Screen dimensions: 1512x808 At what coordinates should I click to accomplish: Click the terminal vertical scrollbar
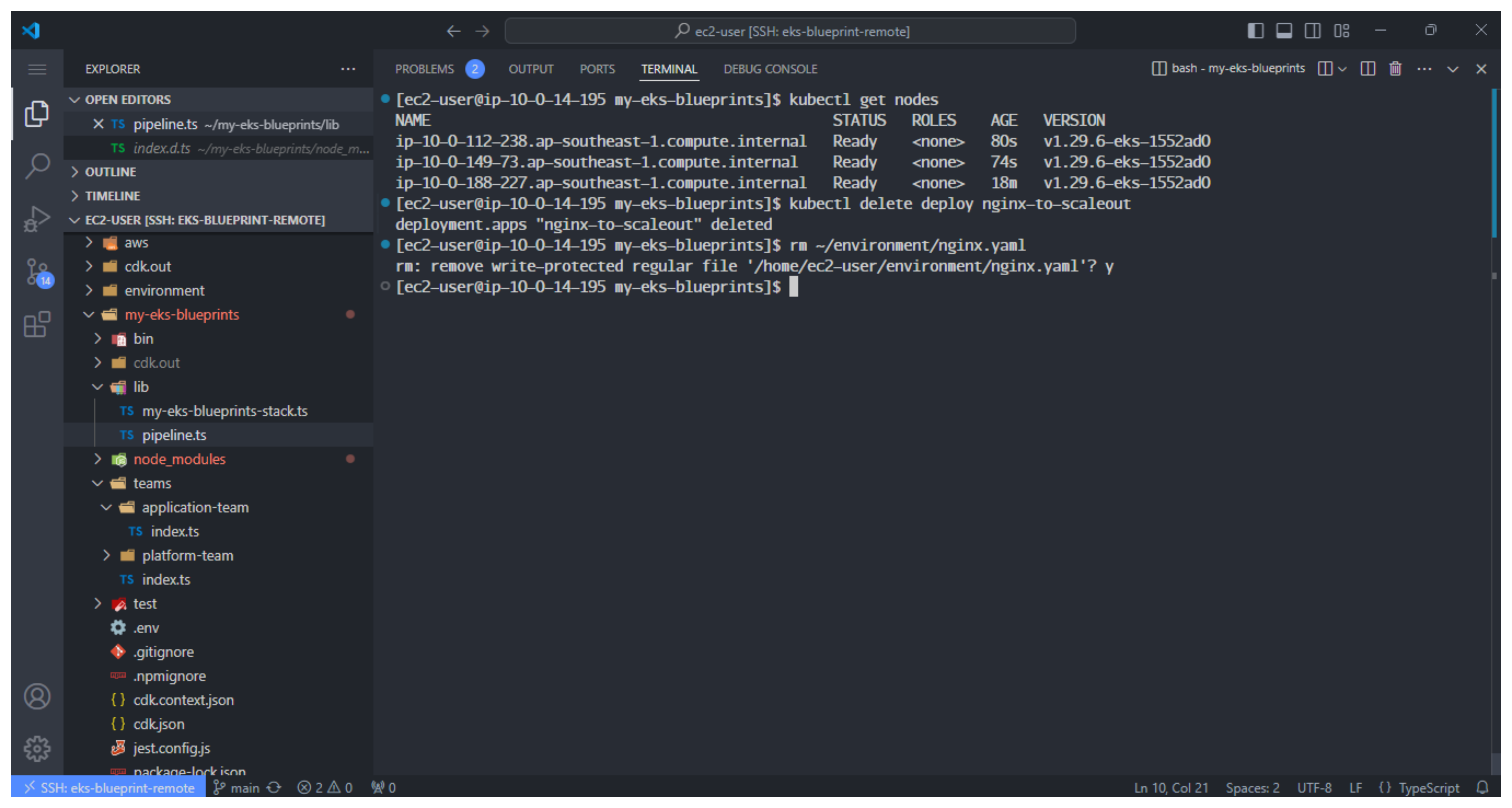(1494, 164)
